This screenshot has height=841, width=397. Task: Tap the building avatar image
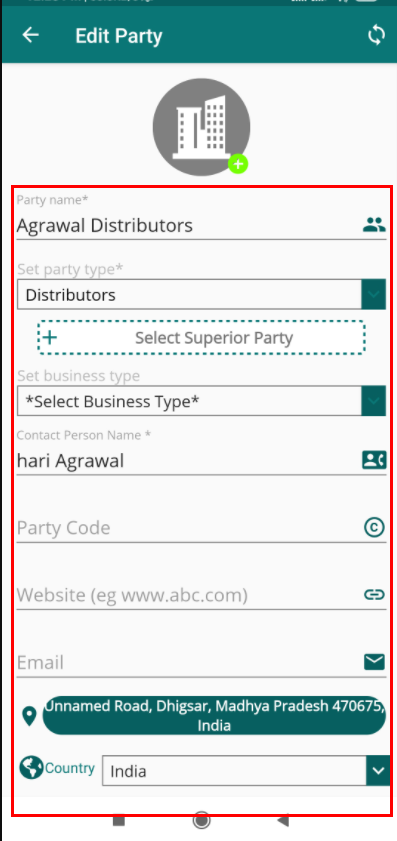tap(201, 127)
